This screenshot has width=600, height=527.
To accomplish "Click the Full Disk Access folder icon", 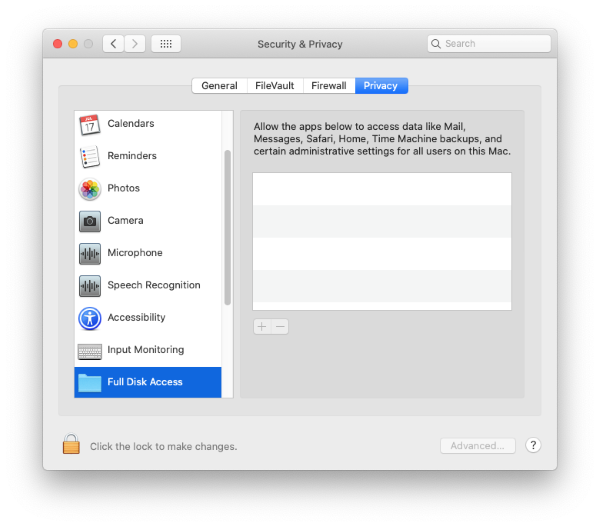I will tap(90, 383).
